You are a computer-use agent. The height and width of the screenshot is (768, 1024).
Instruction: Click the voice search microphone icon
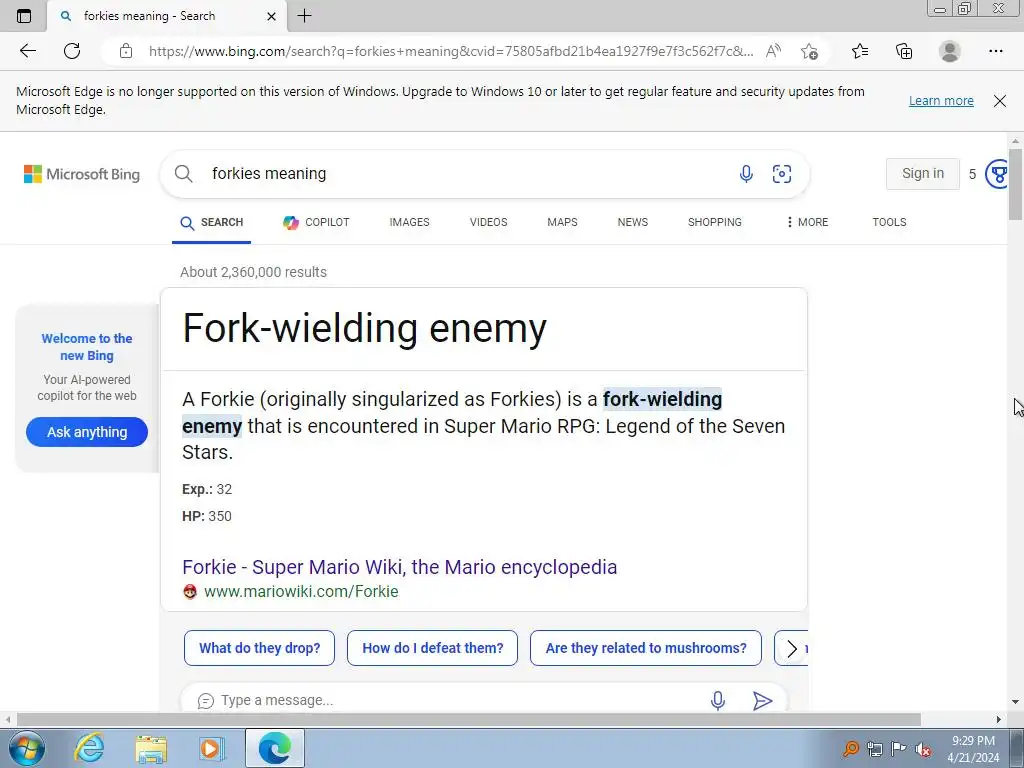[x=746, y=174]
